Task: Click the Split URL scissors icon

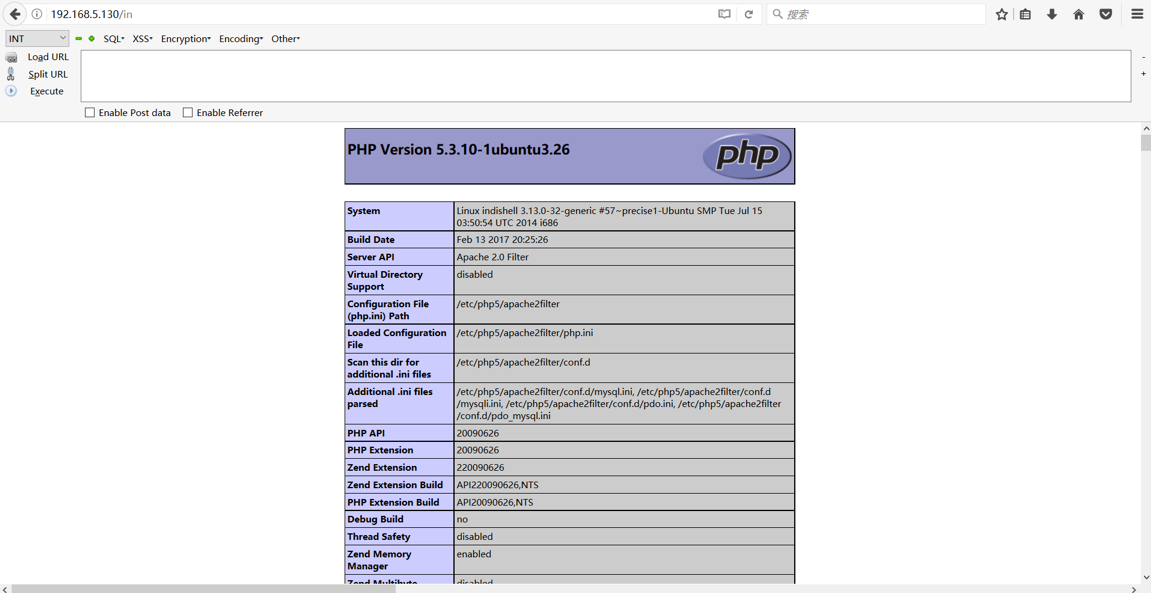Action: point(10,74)
